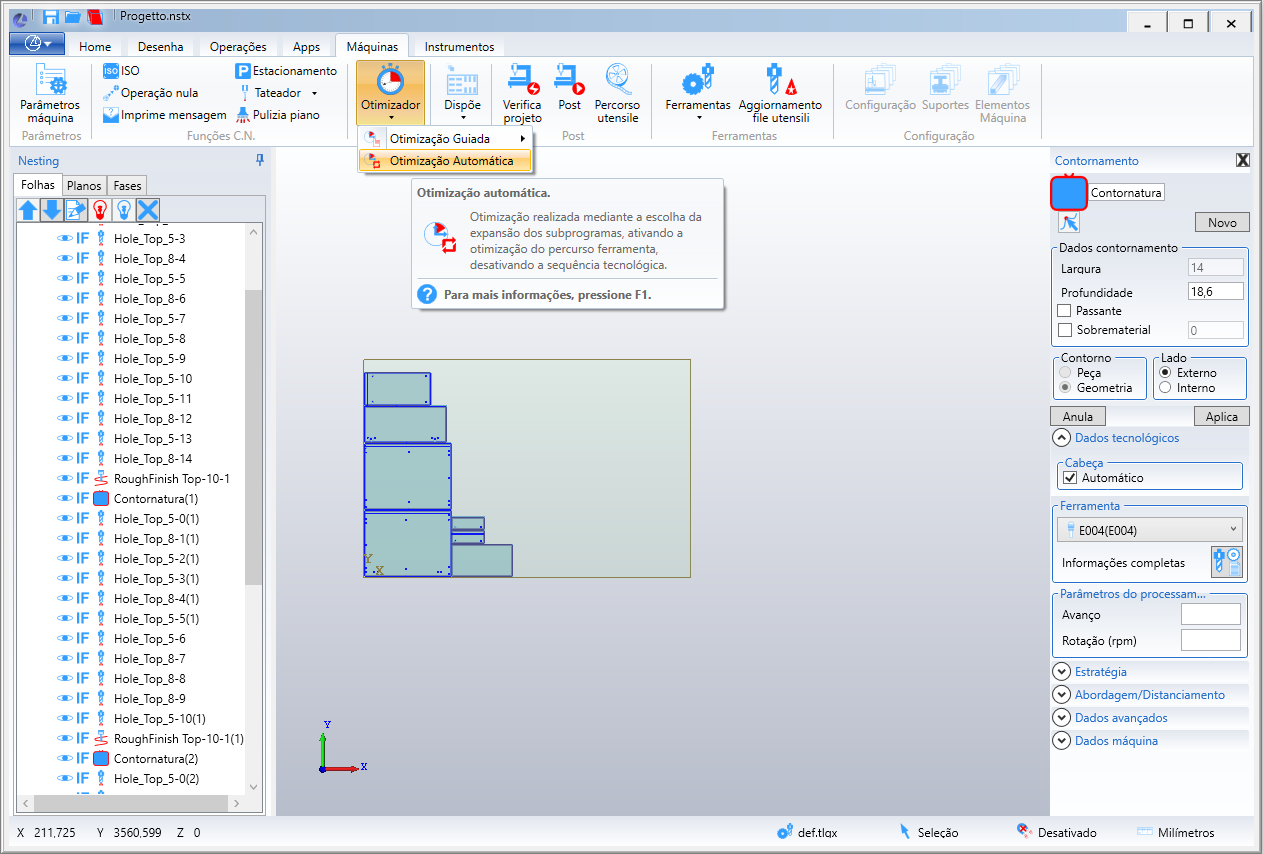Viewport: 1263px width, 854px height.
Task: Switch to the Home ribbon tab
Action: click(95, 47)
